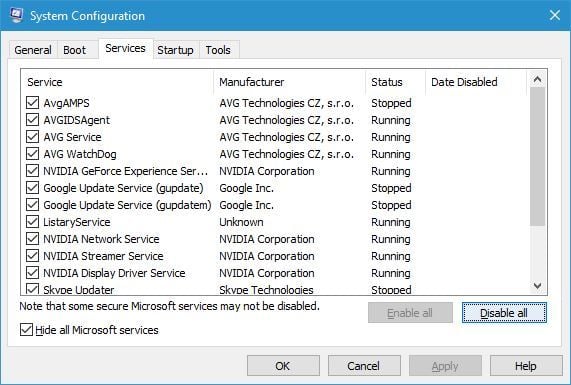
Task: Open the Tools tab
Action: point(218,50)
